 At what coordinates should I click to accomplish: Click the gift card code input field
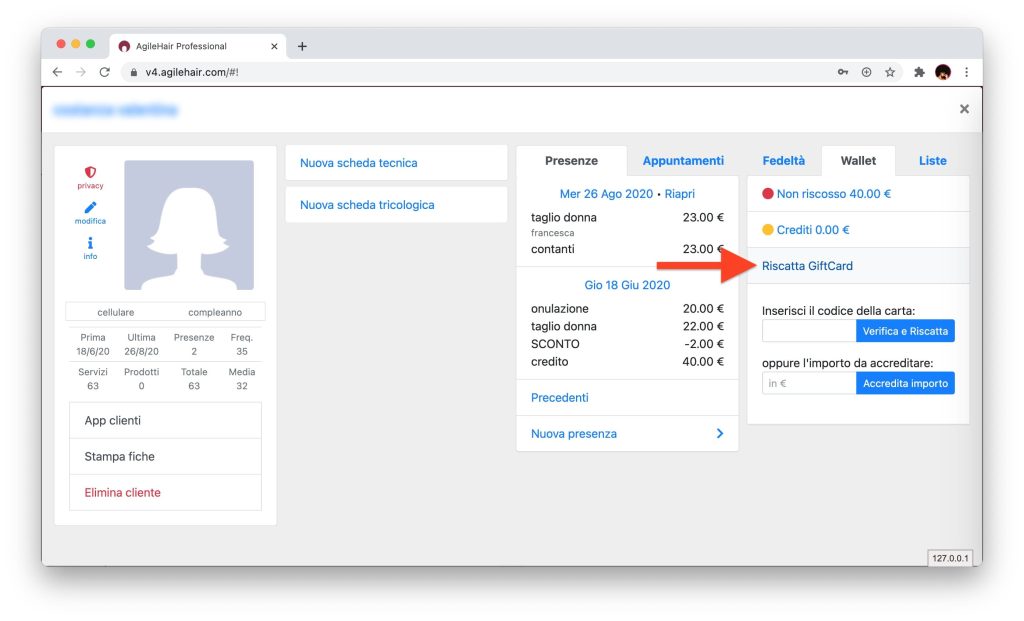coord(808,331)
